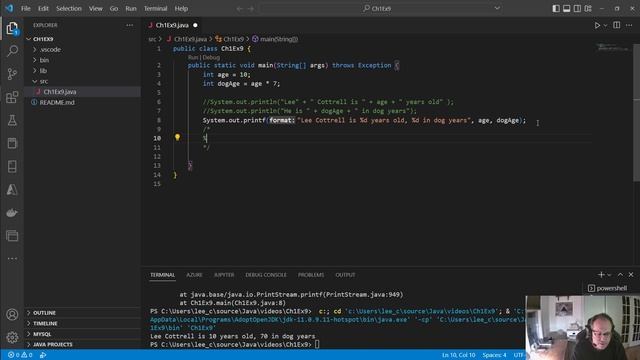Open the Accounts icon
Screen dimensions: 640x360
tap(12, 314)
